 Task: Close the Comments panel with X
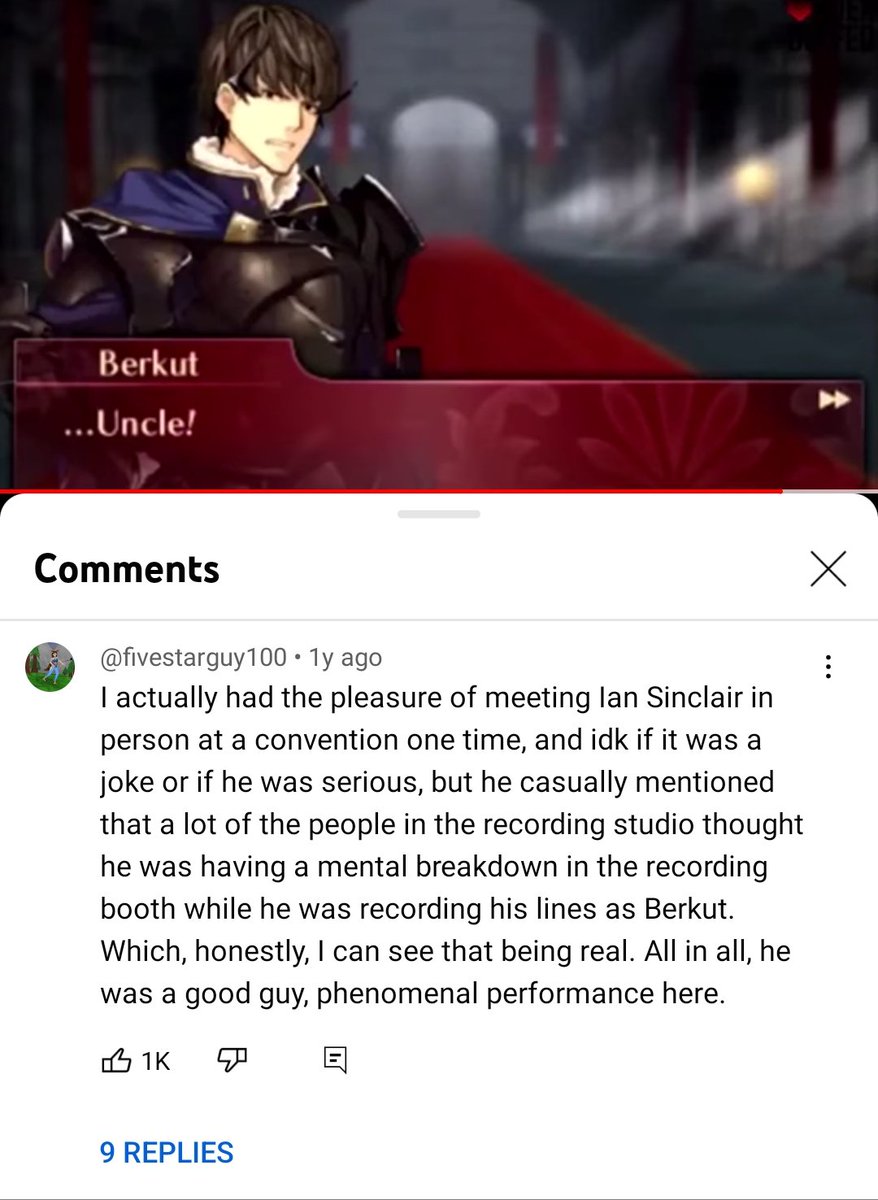[828, 569]
